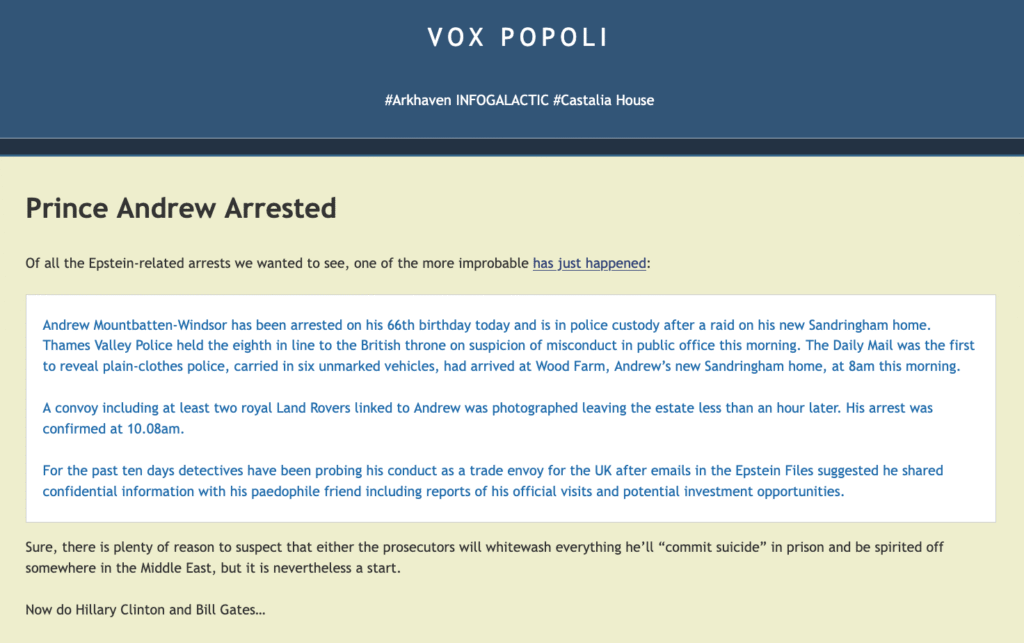
Task: Click the VOX POPOLI site title
Action: (x=518, y=38)
